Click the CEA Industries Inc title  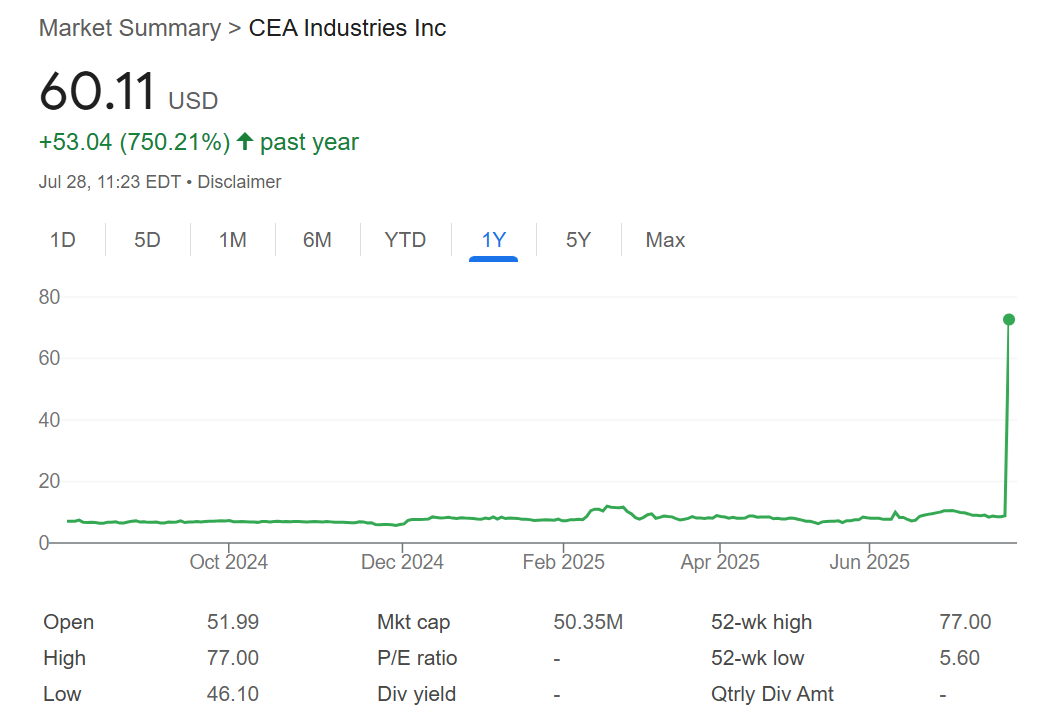coord(347,28)
